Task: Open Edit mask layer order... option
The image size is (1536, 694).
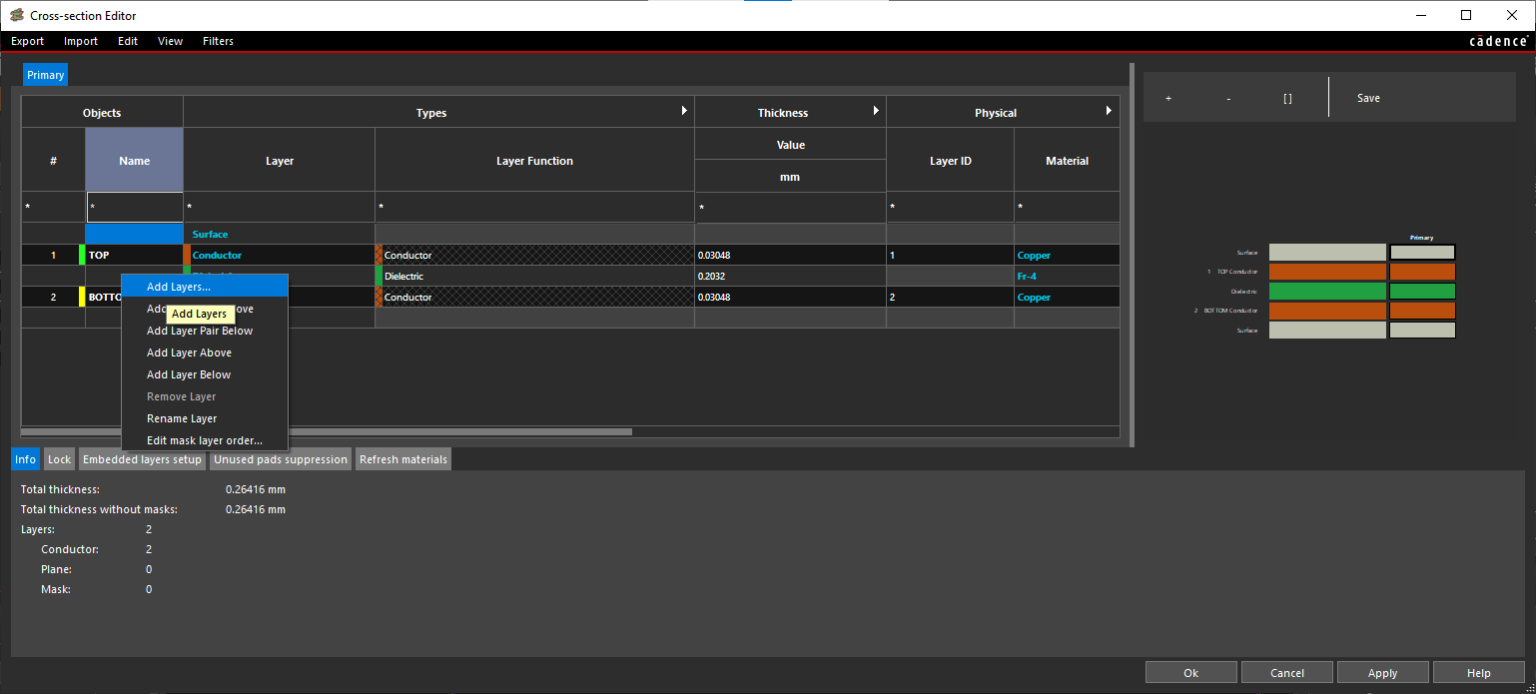Action: point(204,441)
